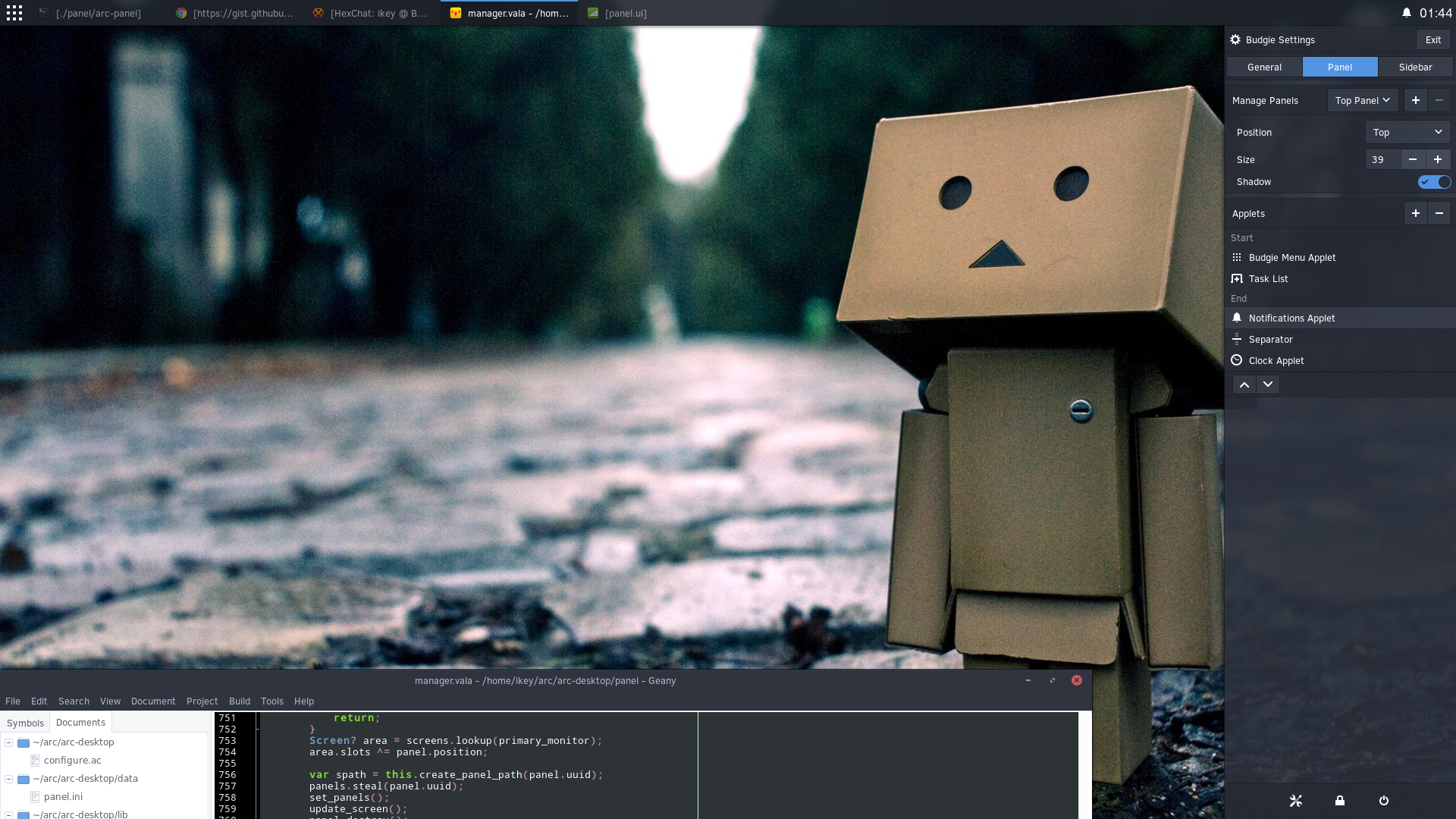This screenshot has width=1456, height=819.
Task: Click the panel.ui task icon
Action: coord(593,13)
